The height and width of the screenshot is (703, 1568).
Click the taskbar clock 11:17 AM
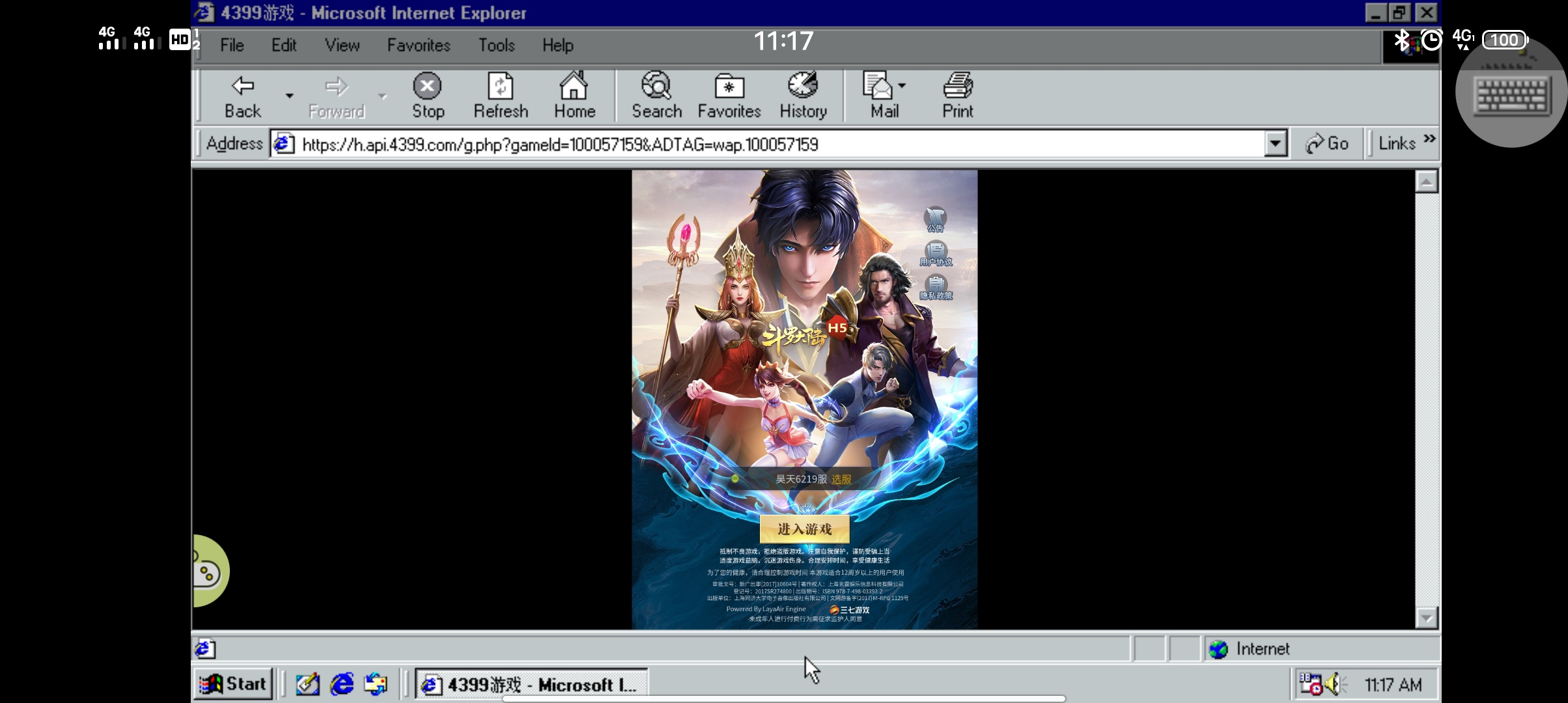pos(1393,685)
